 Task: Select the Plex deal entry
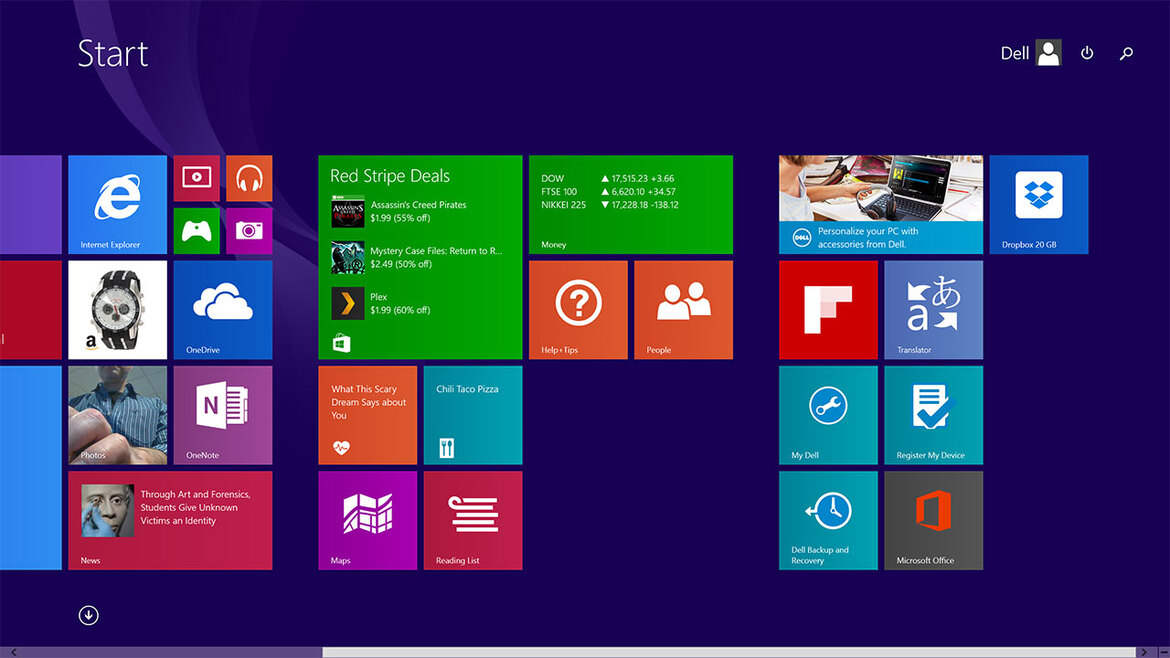(381, 304)
